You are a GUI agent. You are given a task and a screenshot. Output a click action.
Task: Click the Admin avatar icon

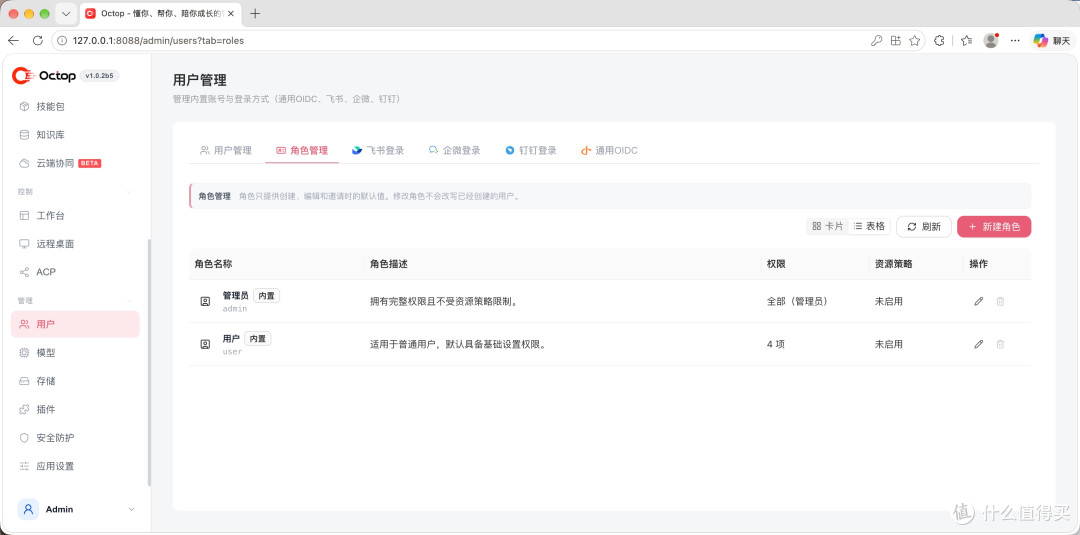click(28, 510)
